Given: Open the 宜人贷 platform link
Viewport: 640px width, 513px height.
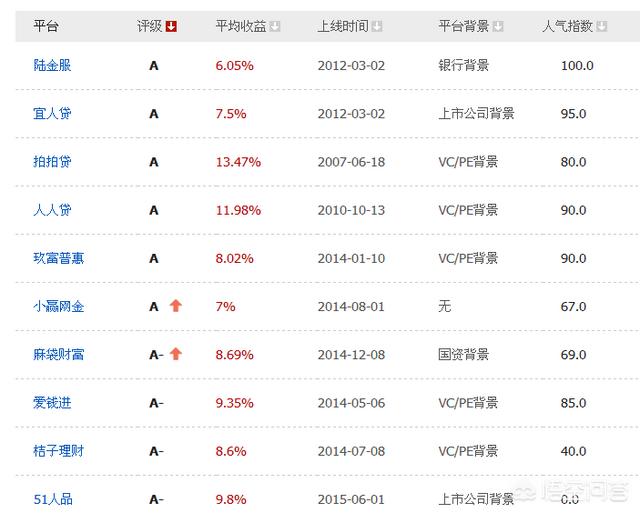Looking at the screenshot, I should pos(52,114).
